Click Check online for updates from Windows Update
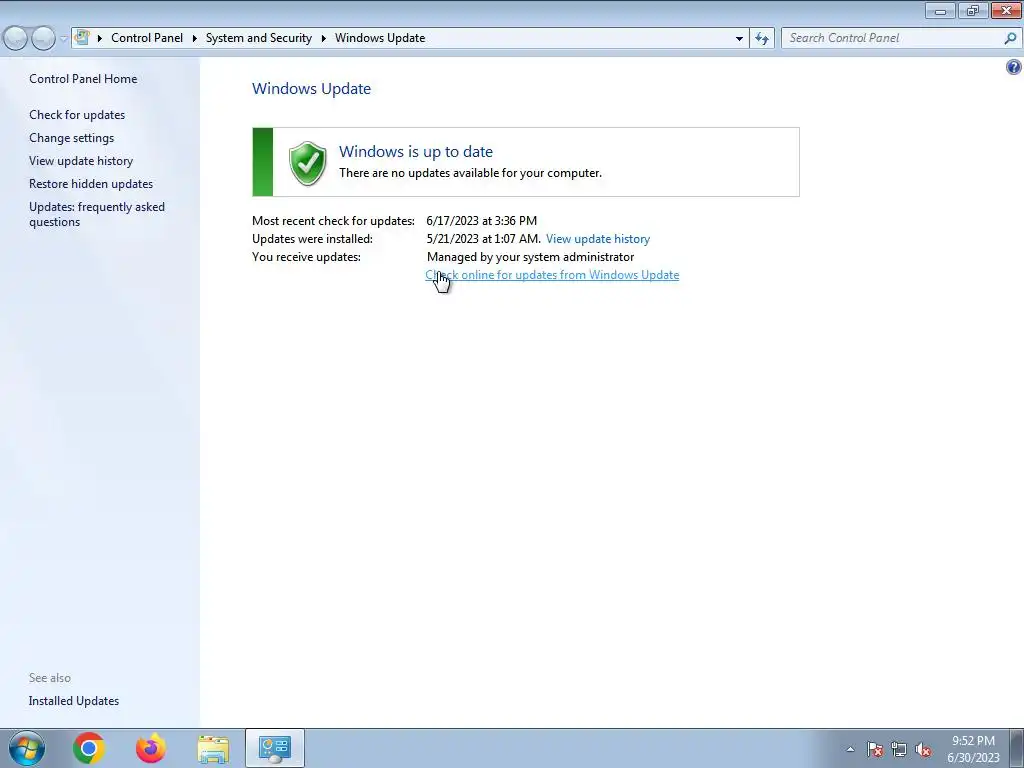Viewport: 1024px width, 768px height. coord(552,275)
